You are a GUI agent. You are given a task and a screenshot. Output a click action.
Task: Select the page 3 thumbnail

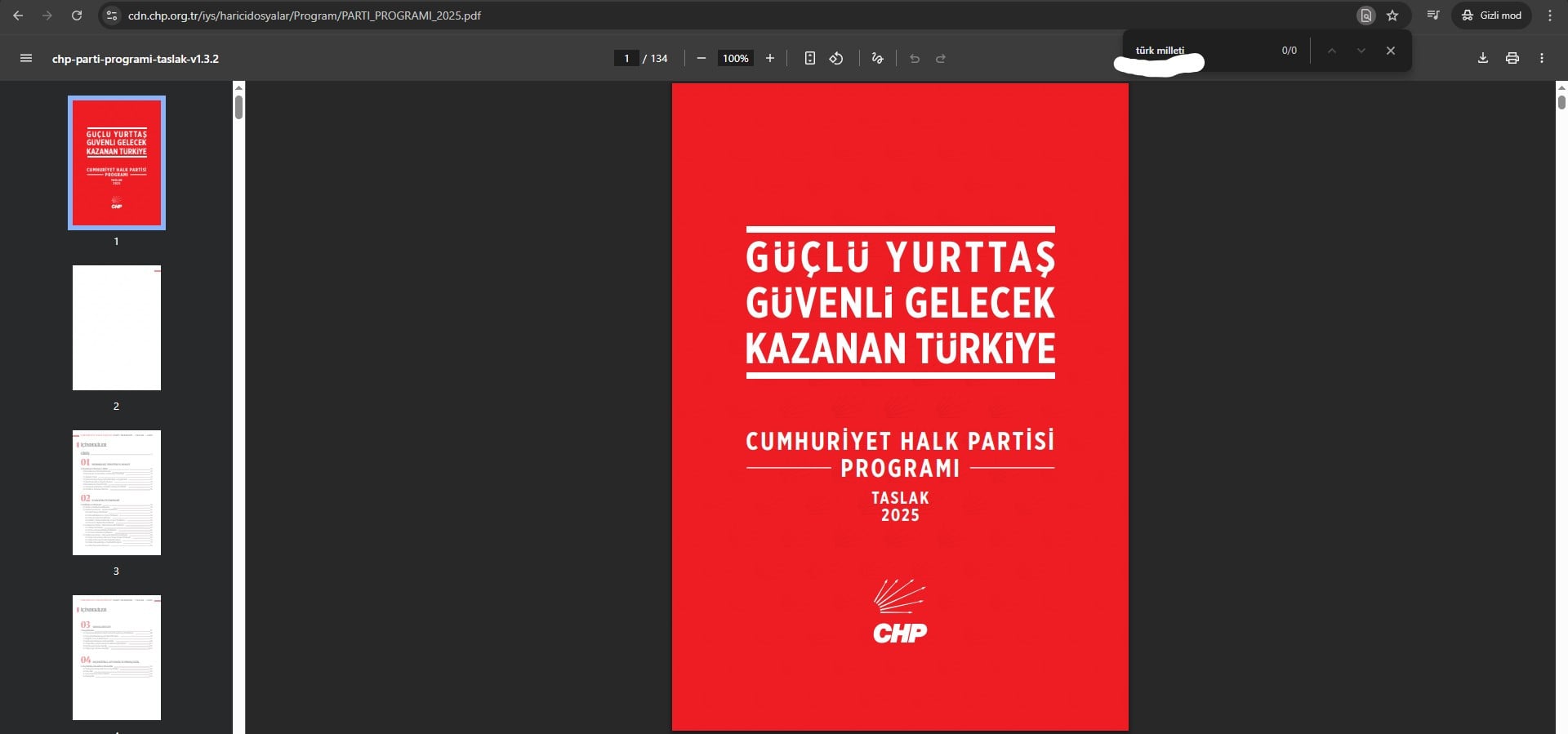click(x=116, y=492)
